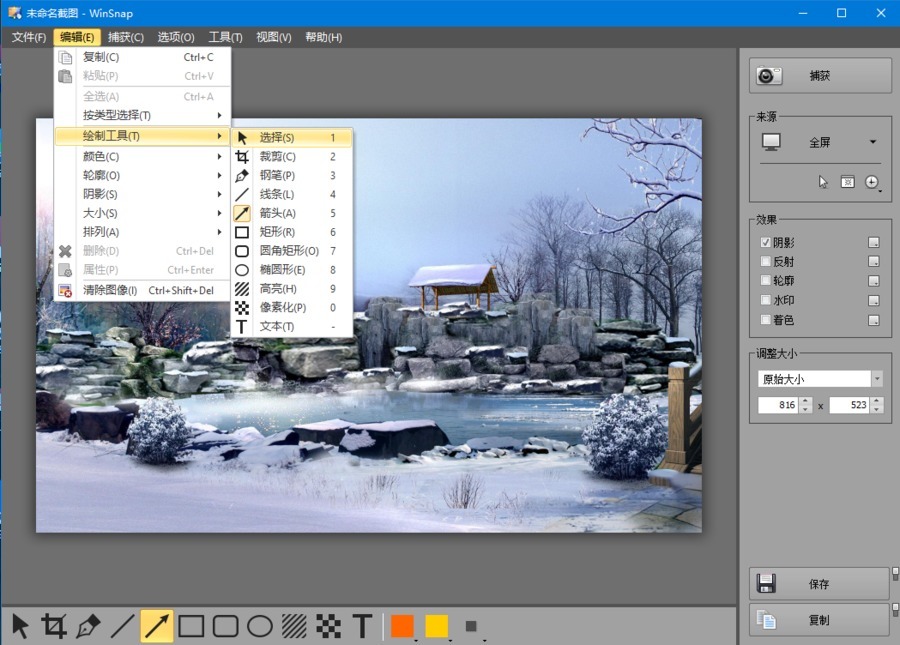
Task: Select the Rectangle tool in bottom toolbar
Action: 191,626
